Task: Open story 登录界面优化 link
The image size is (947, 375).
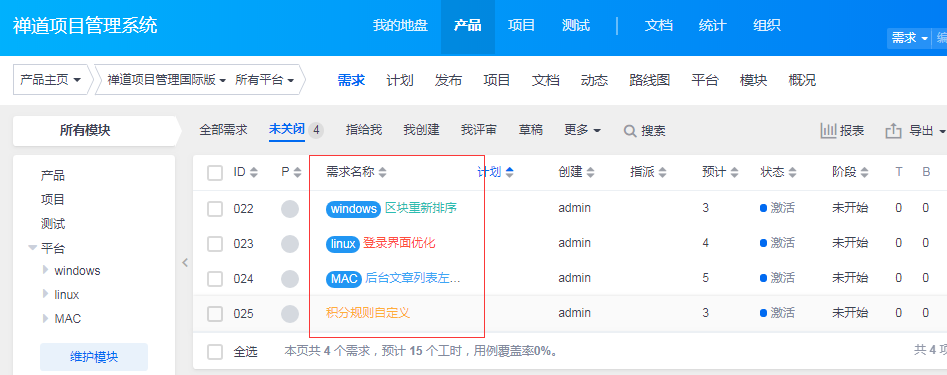Action: point(399,243)
